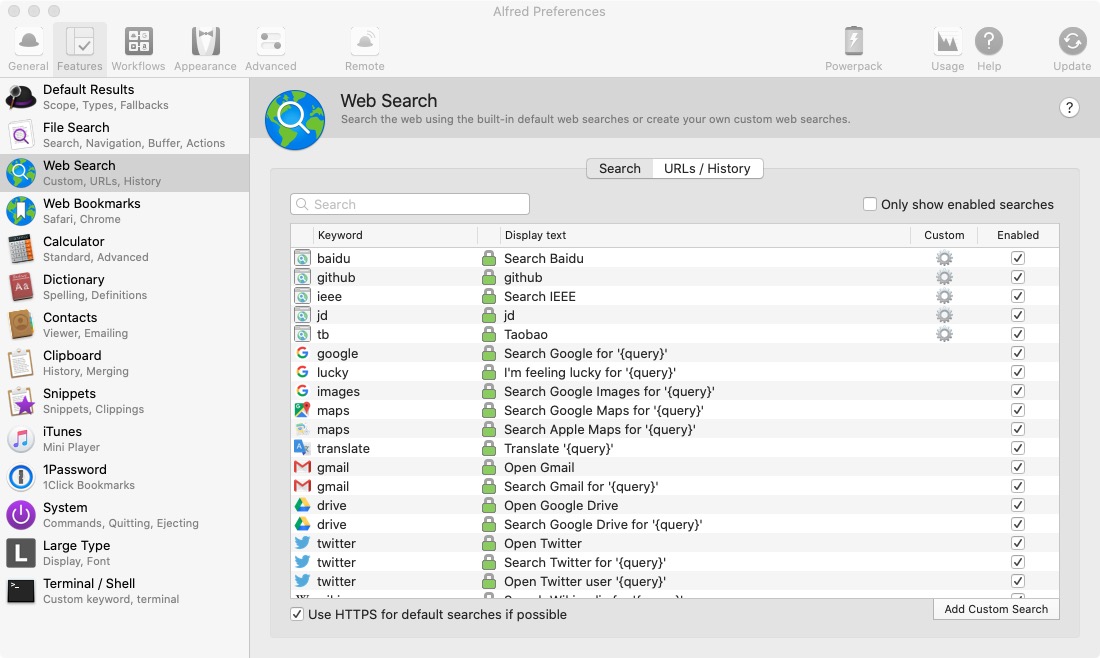
Task: Click the Display text column header
Action: 704,235
